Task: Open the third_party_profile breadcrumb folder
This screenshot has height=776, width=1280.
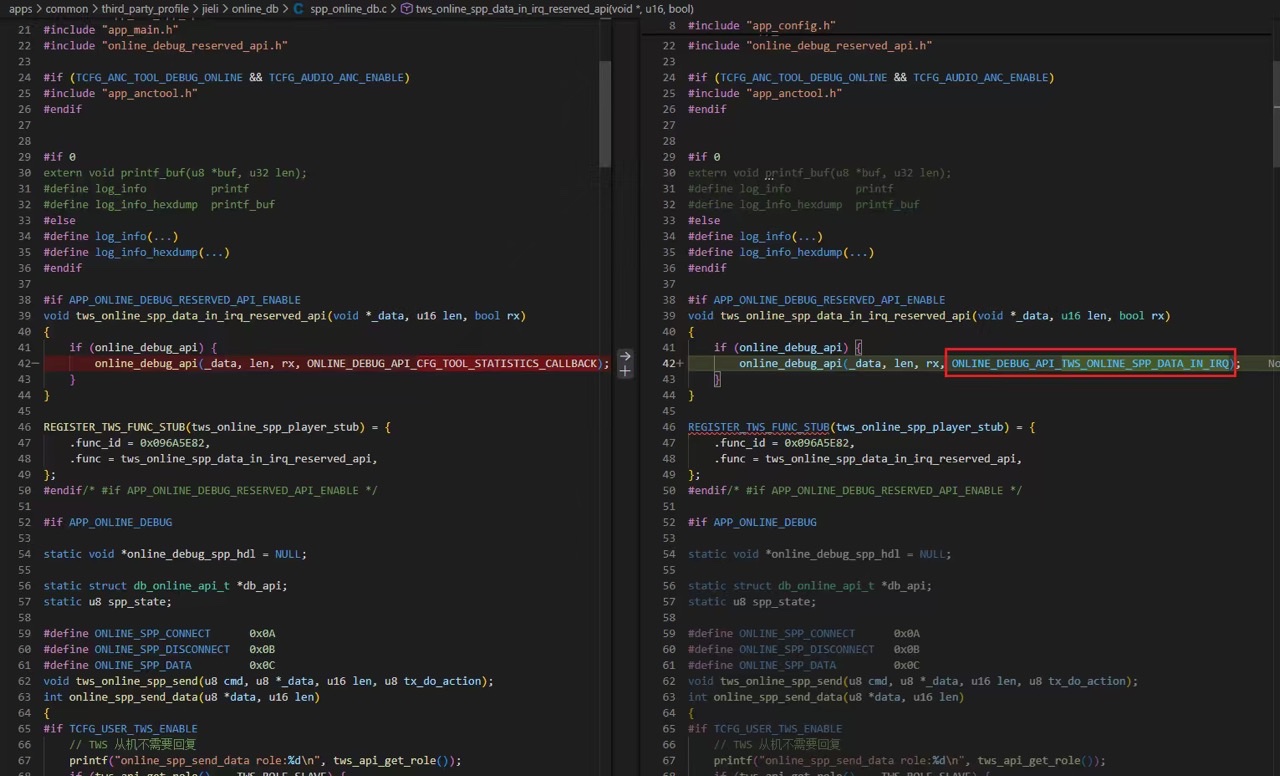Action: (144, 8)
